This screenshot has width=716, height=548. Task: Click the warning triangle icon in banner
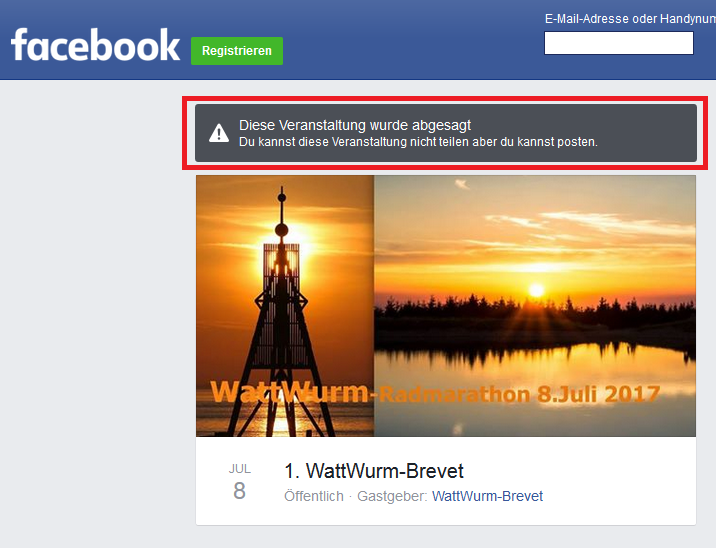coord(219,133)
